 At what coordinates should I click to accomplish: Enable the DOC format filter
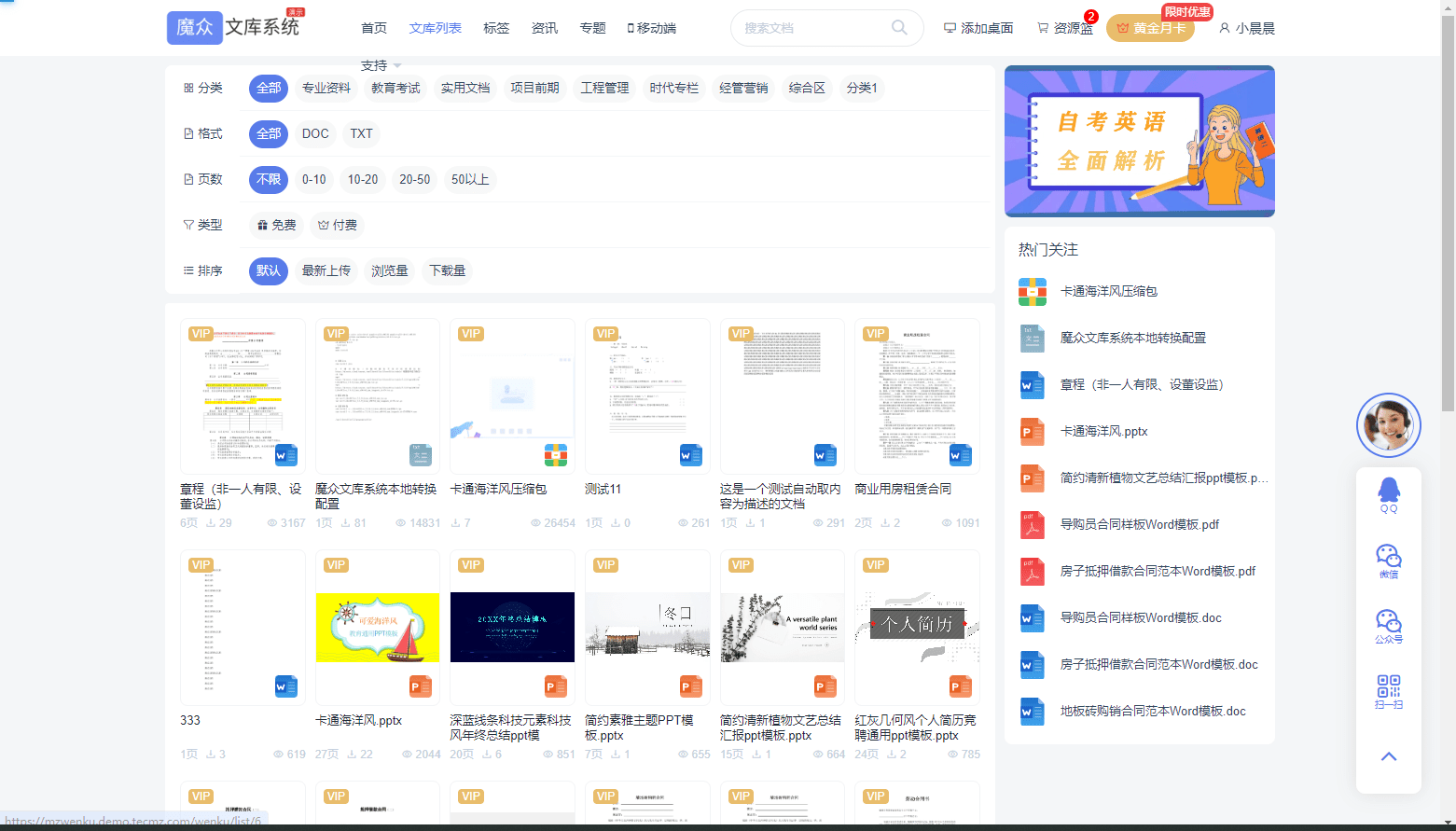click(x=314, y=133)
